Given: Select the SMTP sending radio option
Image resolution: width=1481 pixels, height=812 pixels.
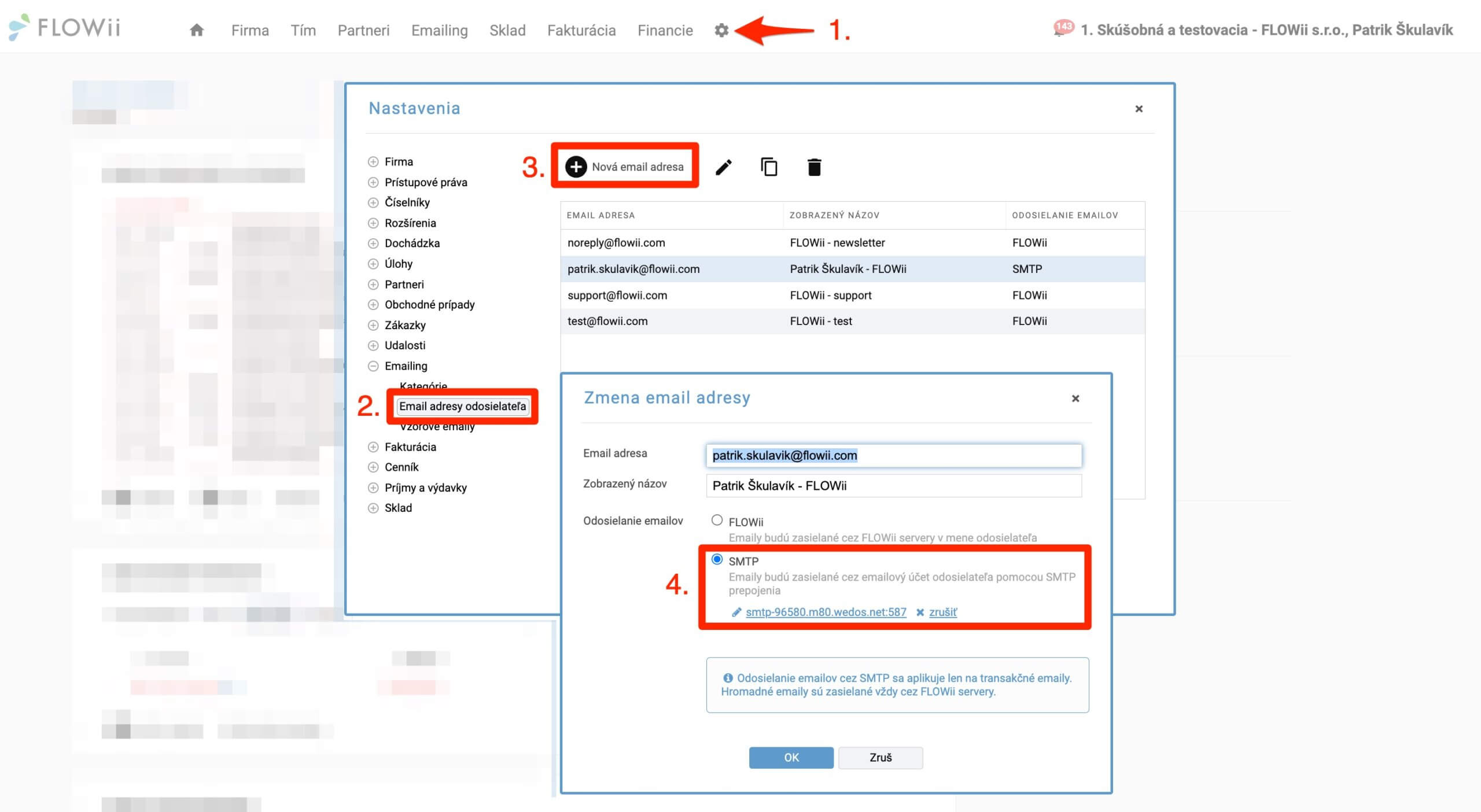Looking at the screenshot, I should click(717, 559).
